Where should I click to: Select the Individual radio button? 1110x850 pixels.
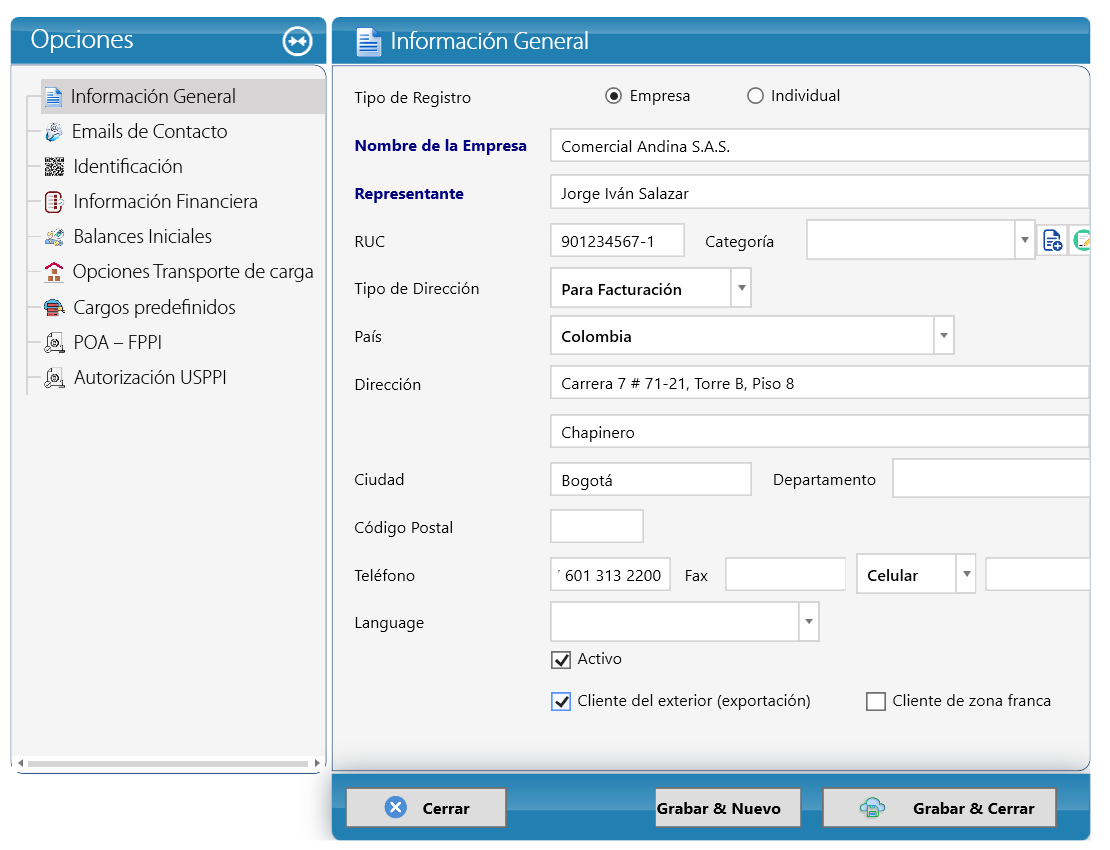755,96
